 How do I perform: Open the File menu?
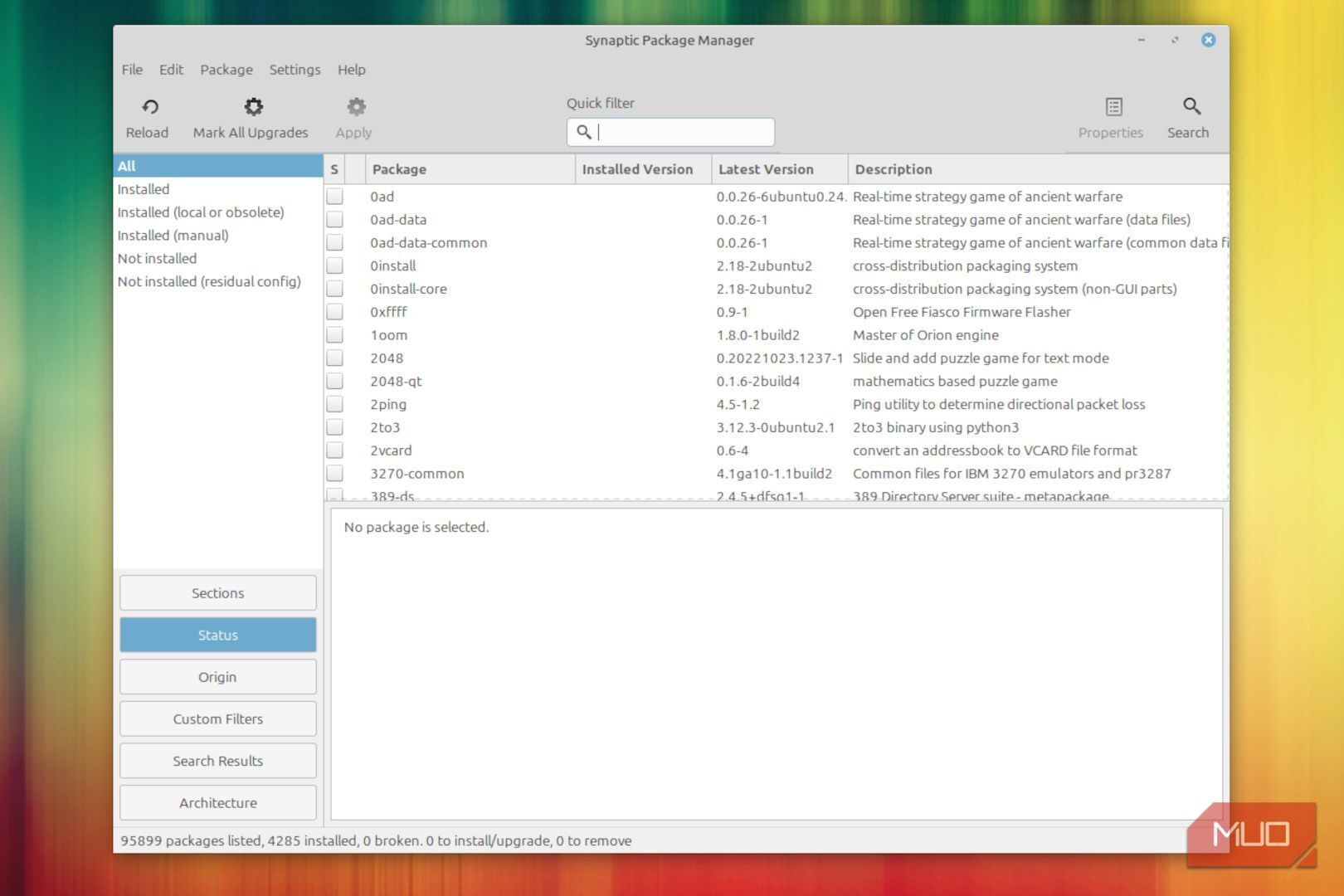132,70
